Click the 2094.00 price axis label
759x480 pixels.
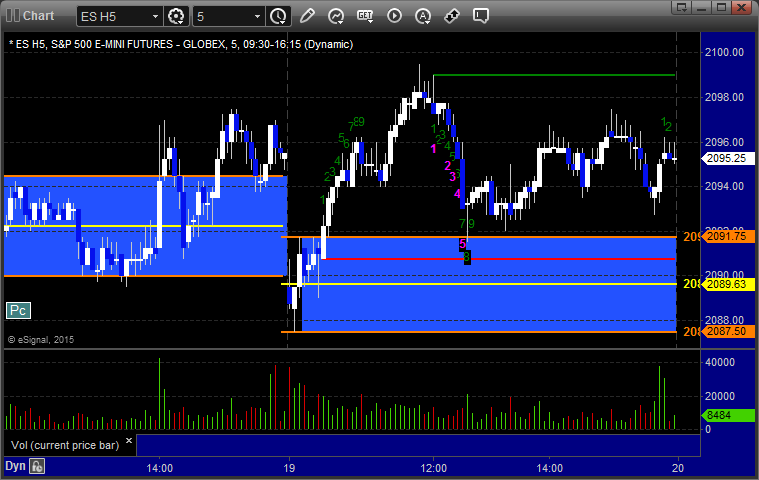click(x=724, y=186)
